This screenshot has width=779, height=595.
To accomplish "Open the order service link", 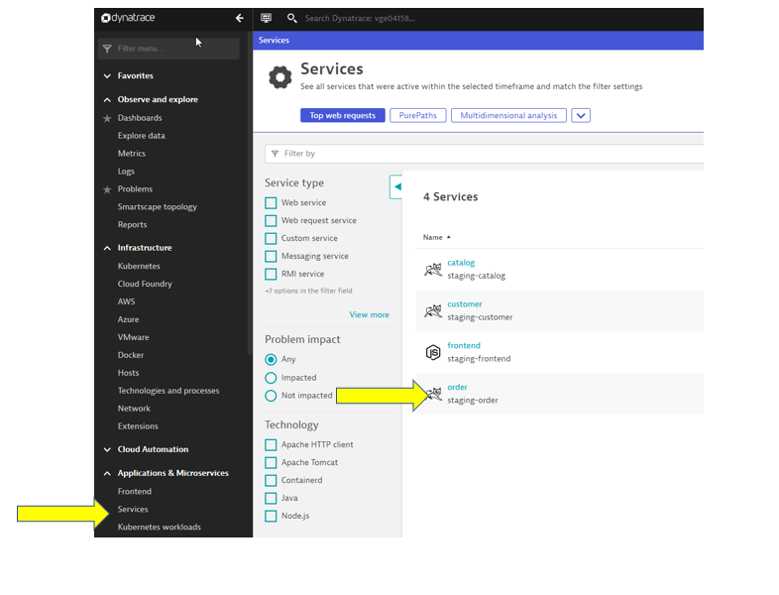I will 457,387.
